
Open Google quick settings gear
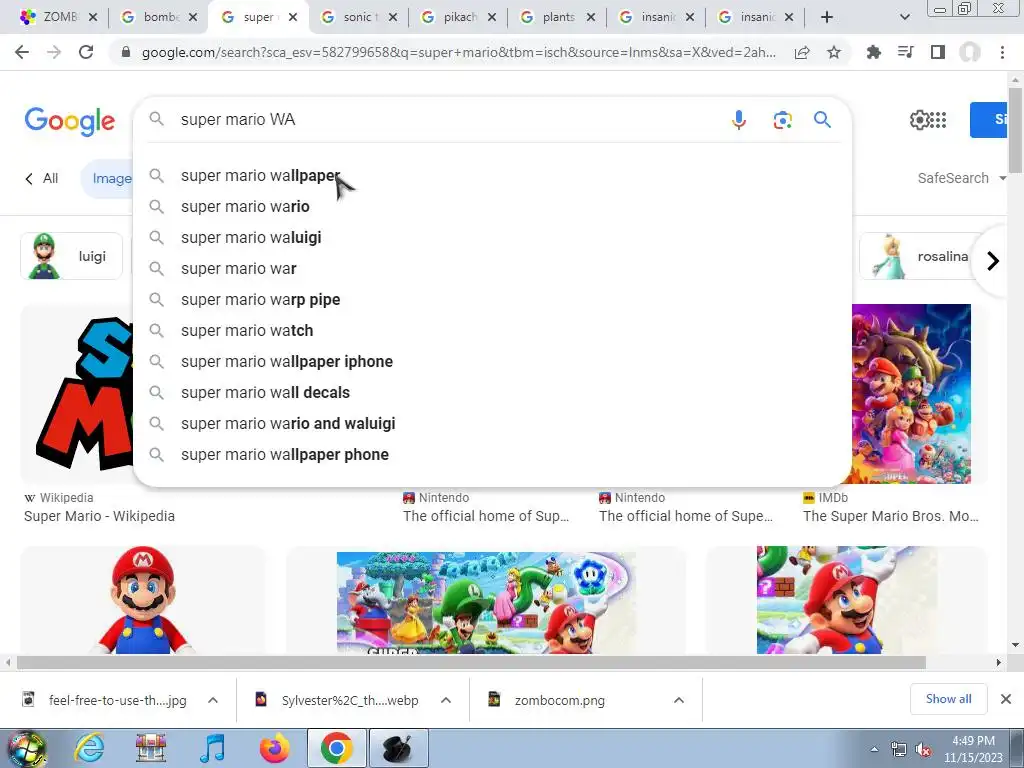tap(920, 120)
